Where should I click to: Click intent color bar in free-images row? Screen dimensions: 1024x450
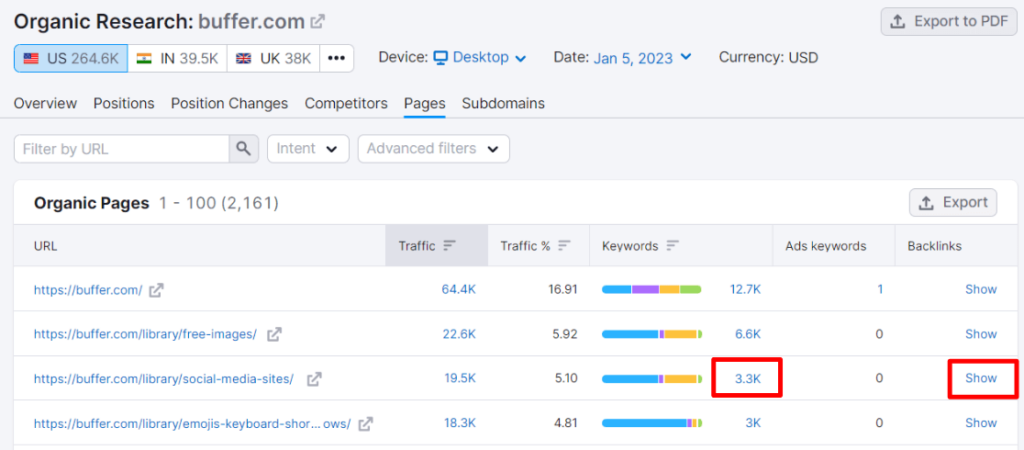click(651, 334)
